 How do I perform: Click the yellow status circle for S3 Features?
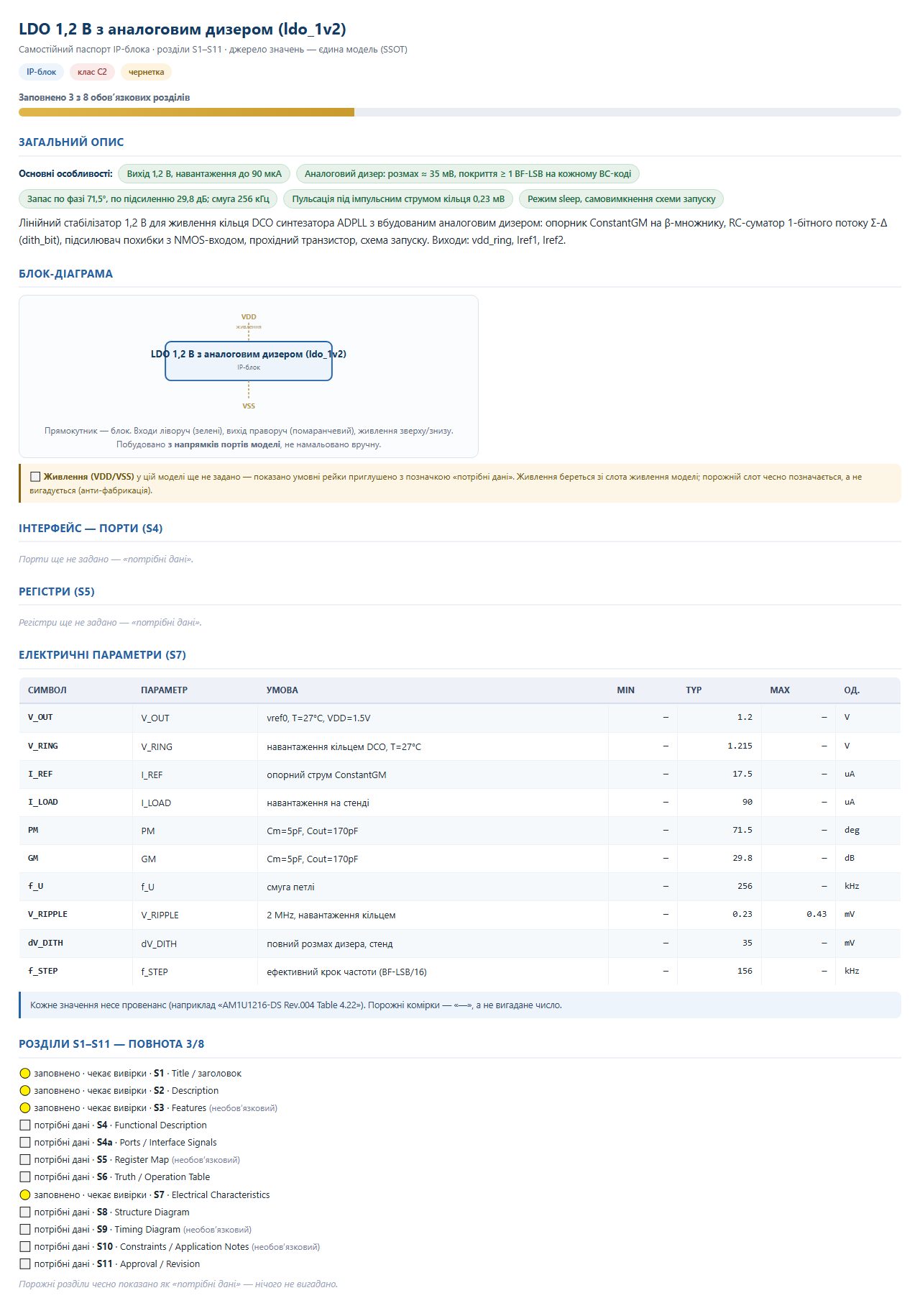(25, 1107)
